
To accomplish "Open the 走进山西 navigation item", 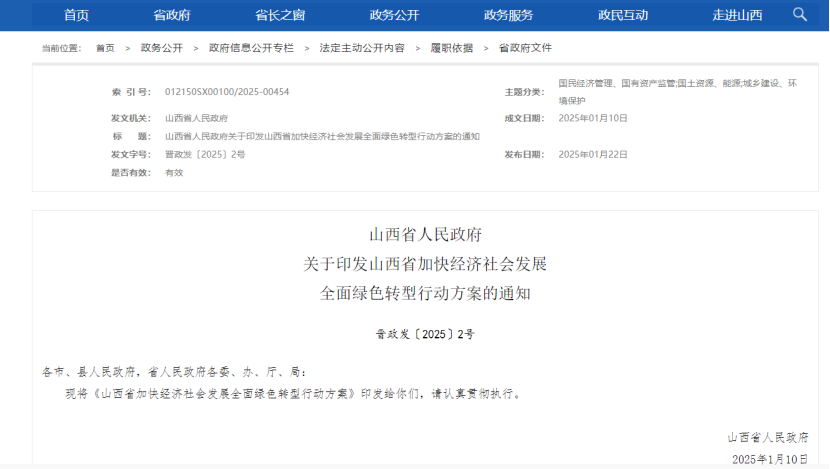I will tap(737, 15).
